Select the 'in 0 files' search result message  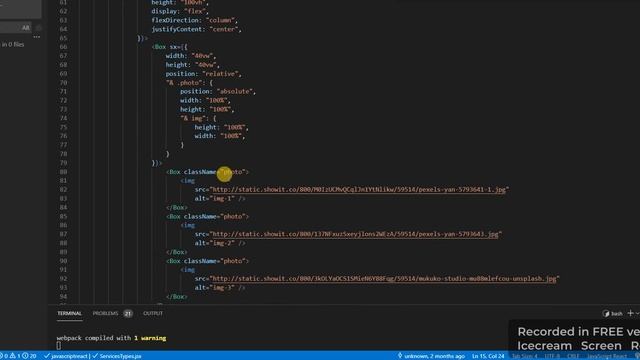(x=12, y=44)
